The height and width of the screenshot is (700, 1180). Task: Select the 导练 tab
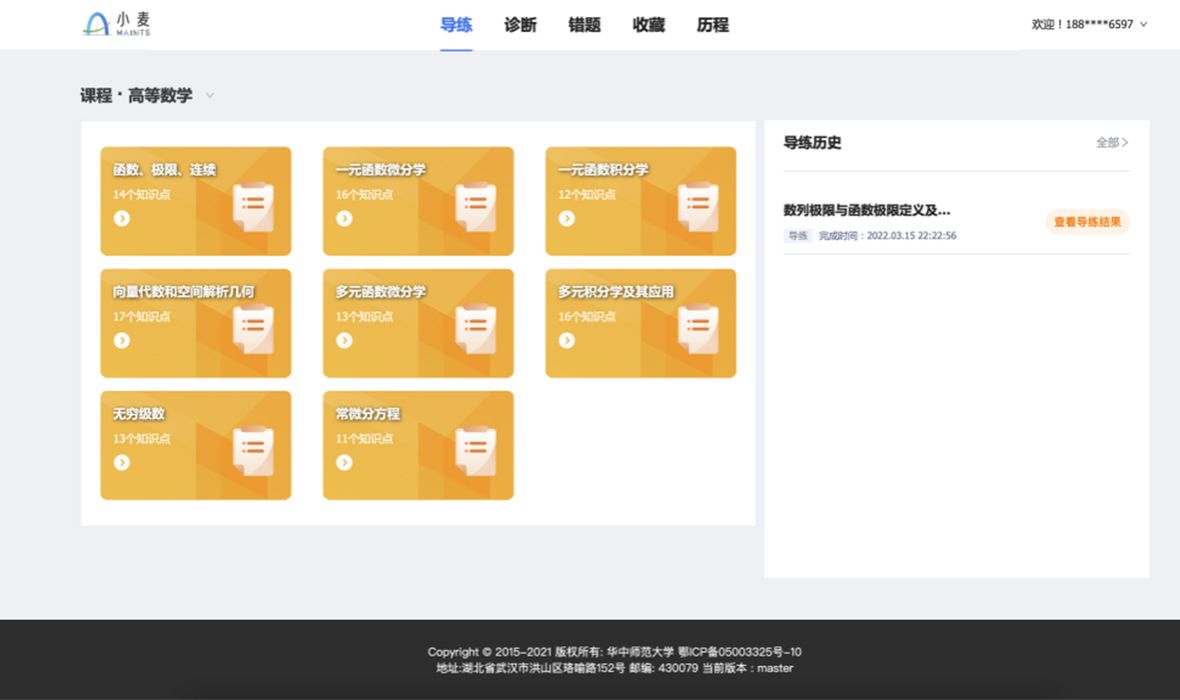[456, 25]
